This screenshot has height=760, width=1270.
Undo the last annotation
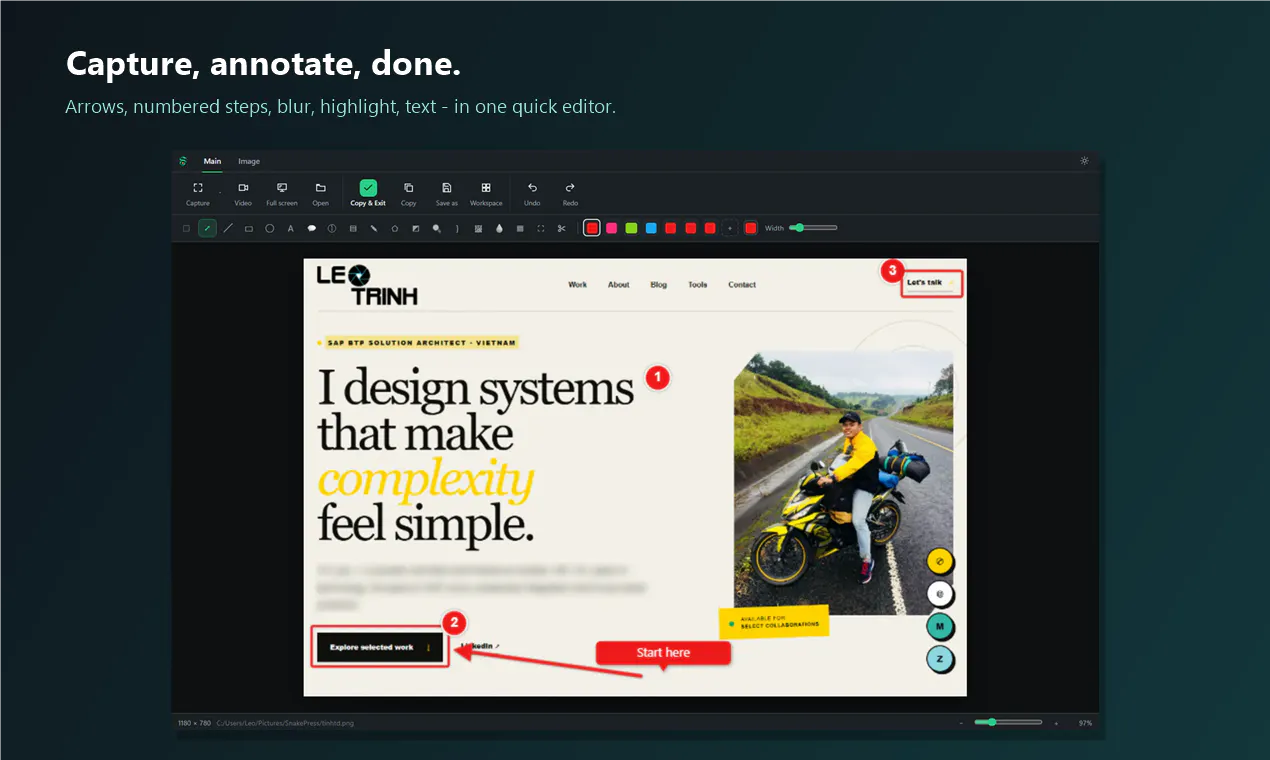(x=532, y=193)
